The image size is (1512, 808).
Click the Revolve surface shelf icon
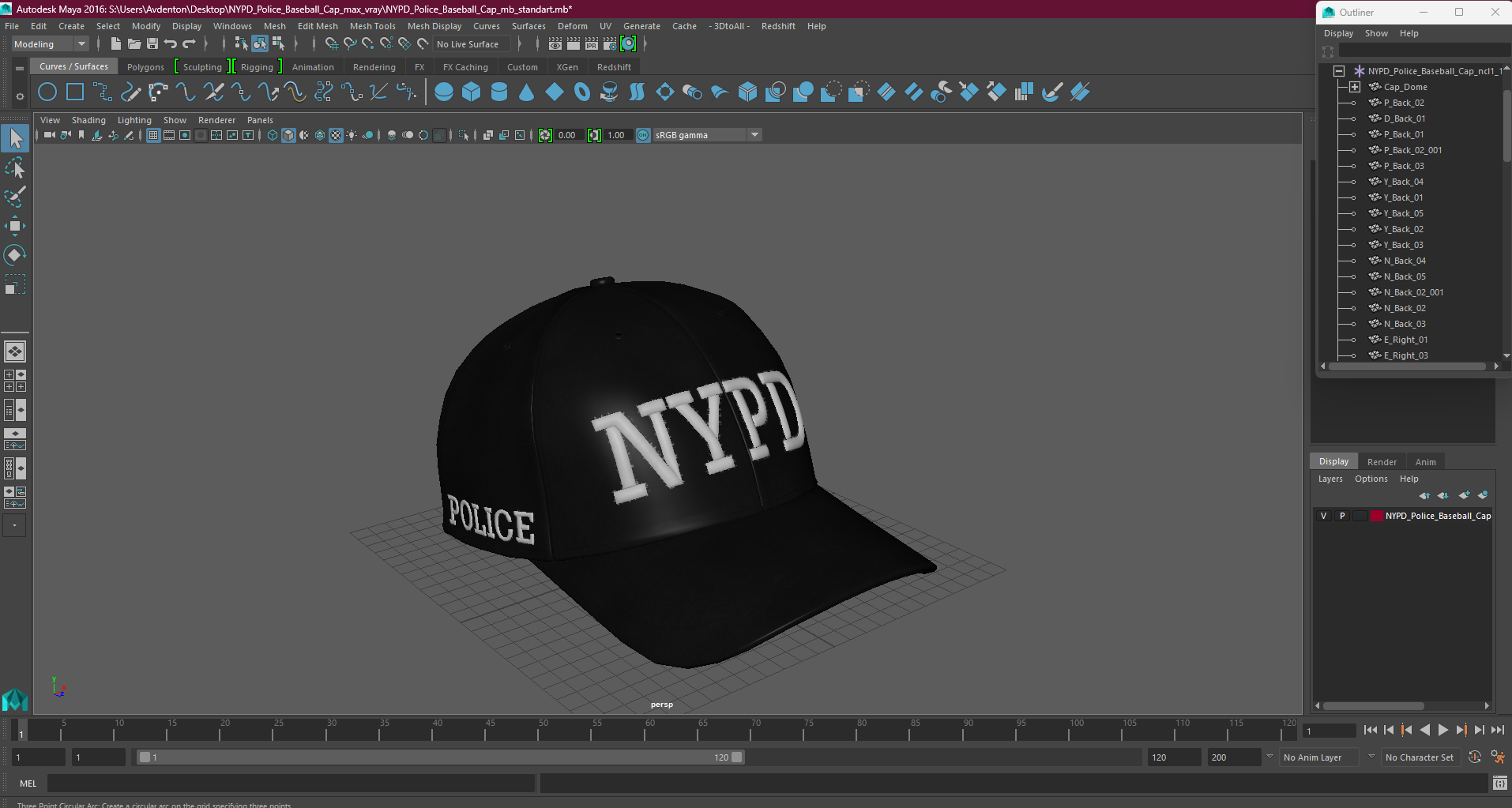609,92
